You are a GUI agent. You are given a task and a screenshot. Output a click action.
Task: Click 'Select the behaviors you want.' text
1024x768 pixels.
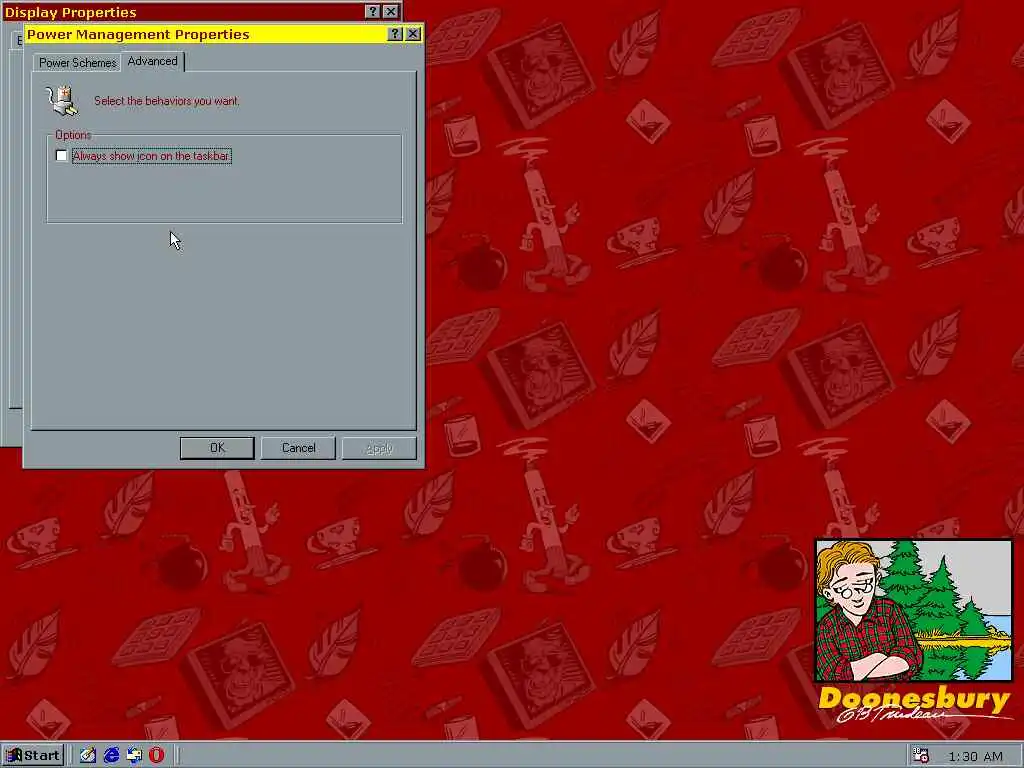(x=167, y=101)
